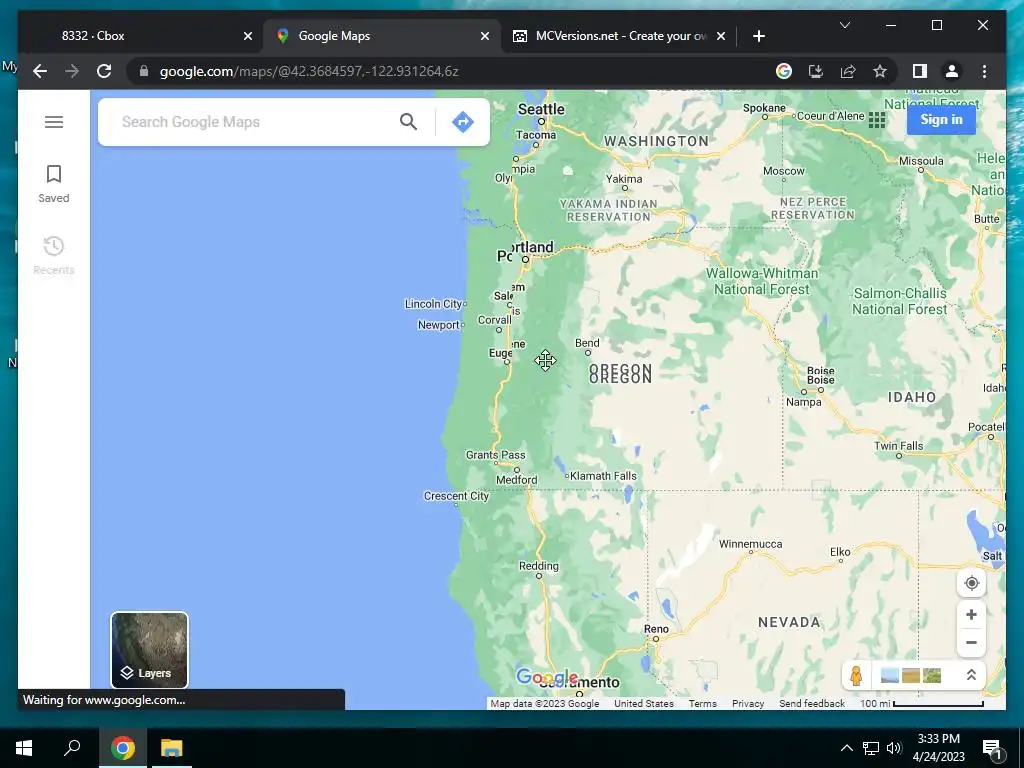Viewport: 1024px width, 768px height.
Task: Show your location with the target icon
Action: 971,583
